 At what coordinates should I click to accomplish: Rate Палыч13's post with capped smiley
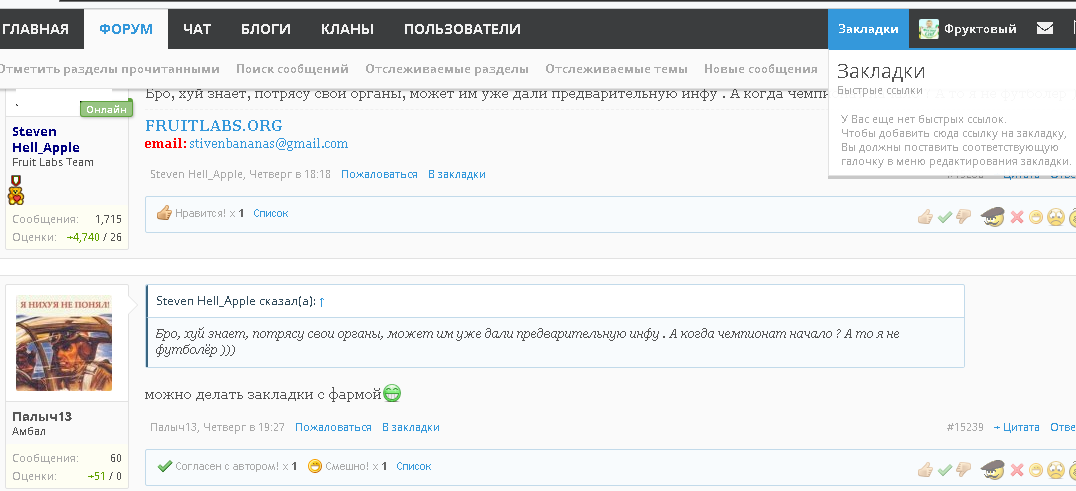click(992, 469)
